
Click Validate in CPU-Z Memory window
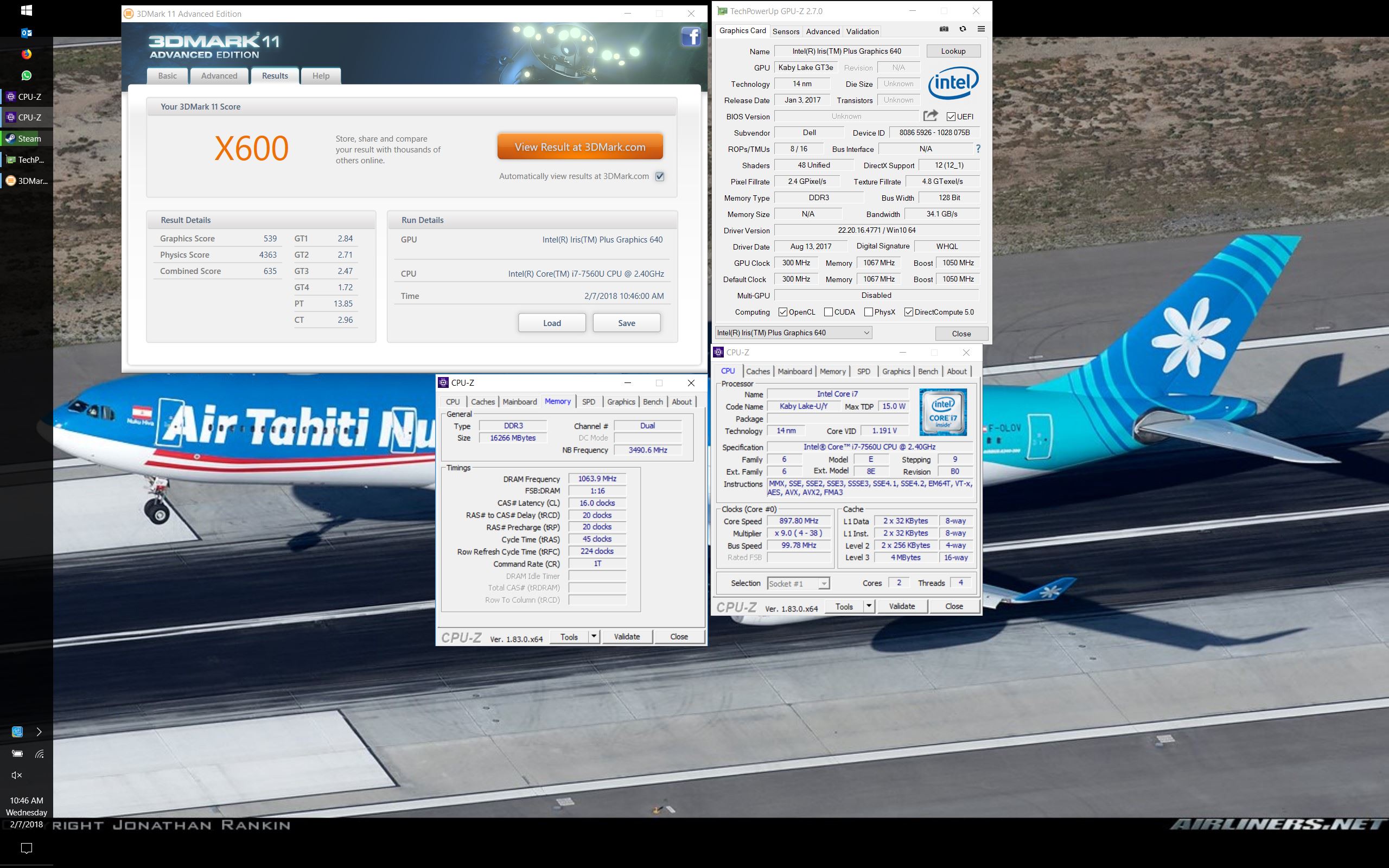coord(626,636)
